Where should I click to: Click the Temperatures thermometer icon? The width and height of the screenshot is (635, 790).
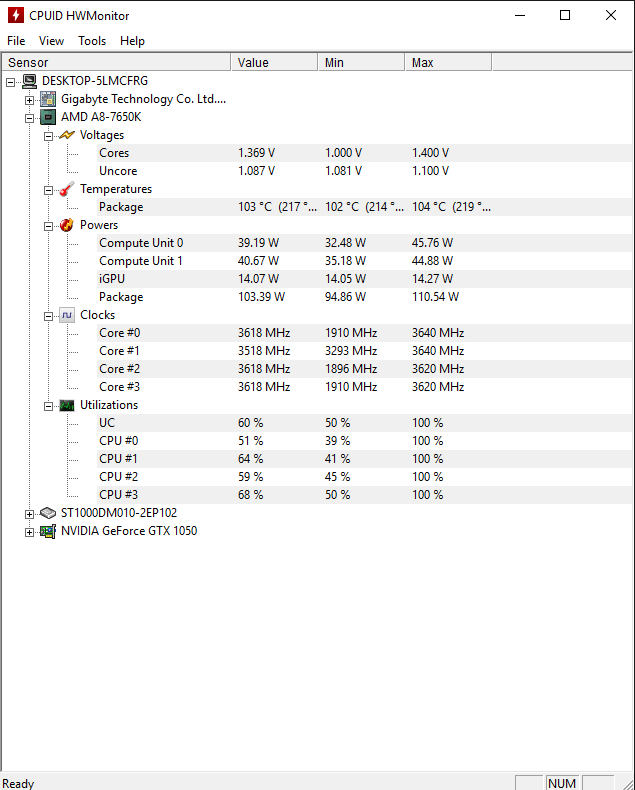(x=67, y=189)
